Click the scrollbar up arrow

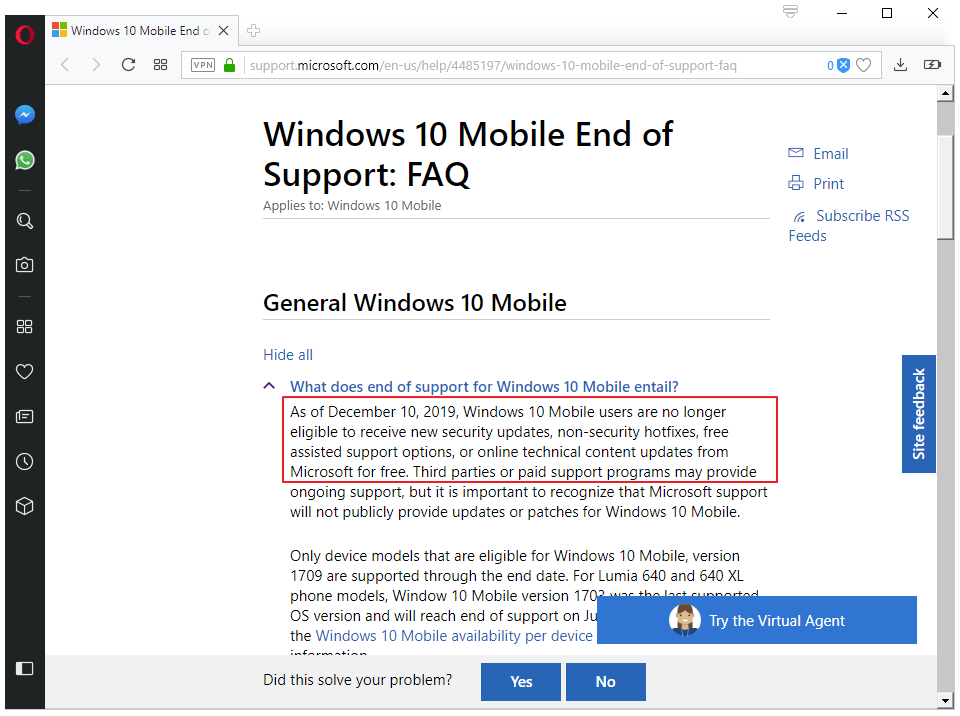tap(945, 94)
